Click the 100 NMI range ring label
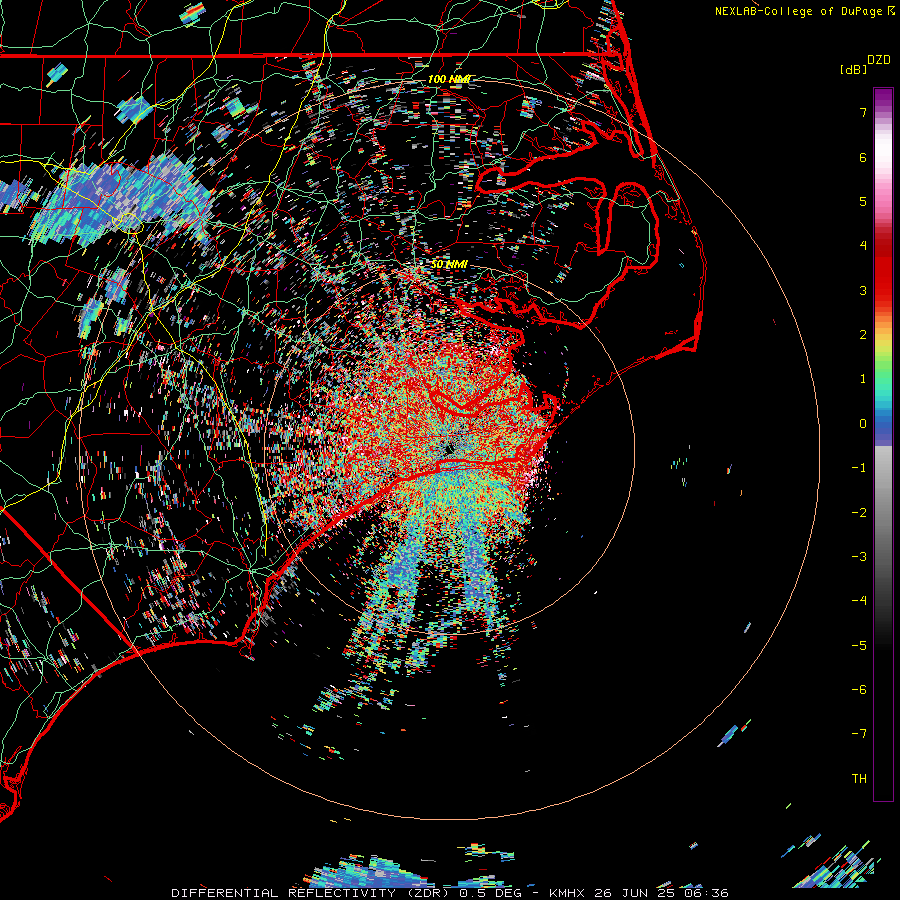 point(448,79)
